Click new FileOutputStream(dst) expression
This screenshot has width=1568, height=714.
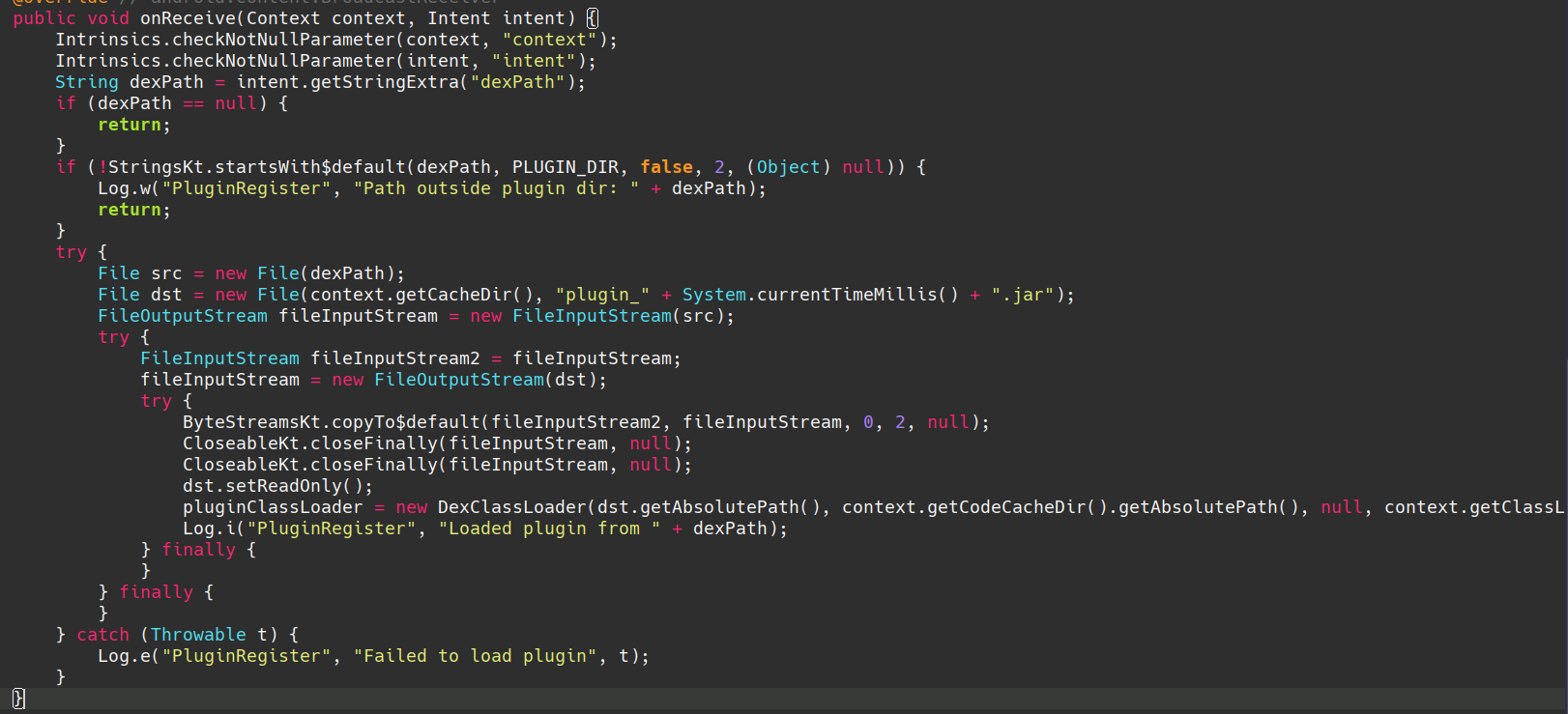click(x=464, y=380)
